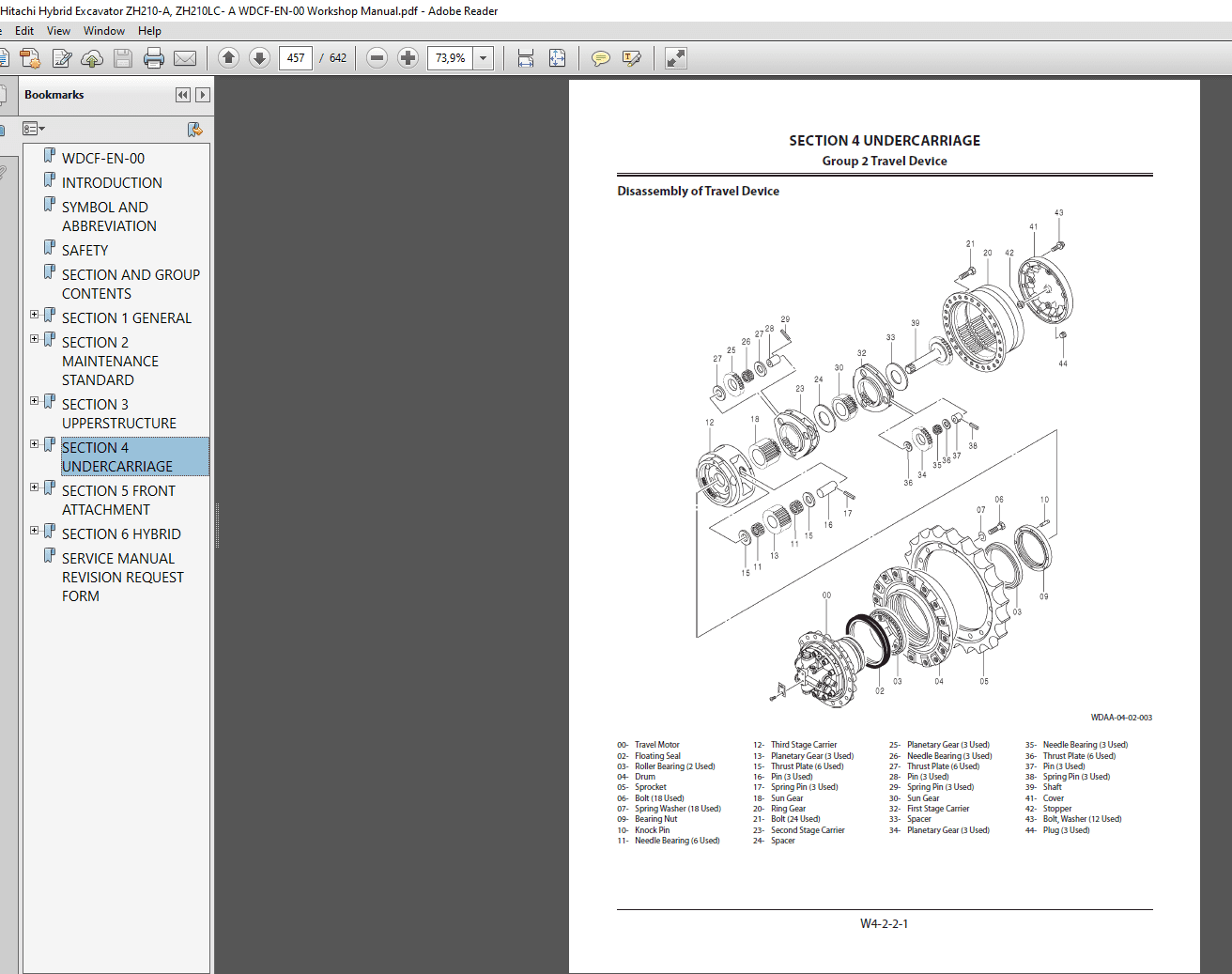Viewport: 1232px width, 974px height.
Task: Click the Add sticky note comment icon
Action: point(600,58)
